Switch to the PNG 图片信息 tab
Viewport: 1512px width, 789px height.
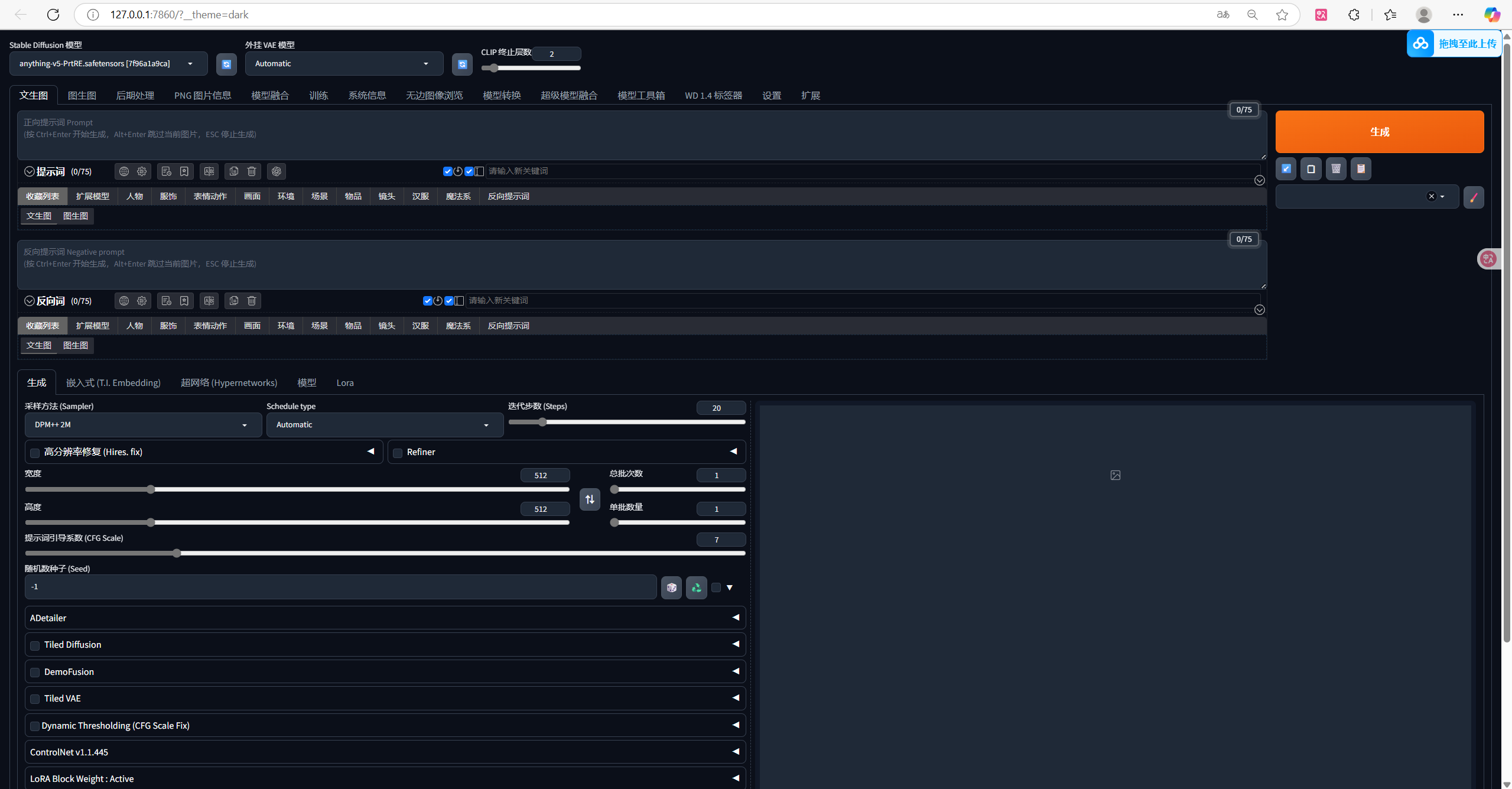click(x=202, y=96)
